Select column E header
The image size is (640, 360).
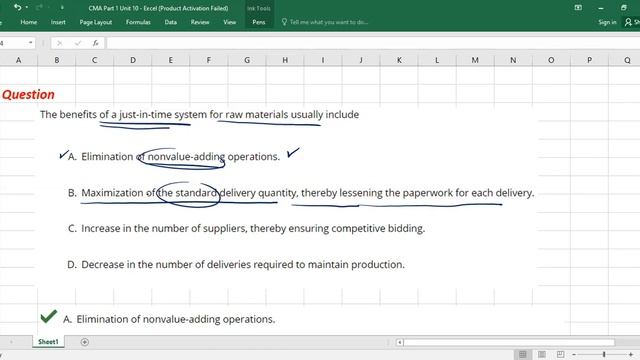(x=171, y=60)
